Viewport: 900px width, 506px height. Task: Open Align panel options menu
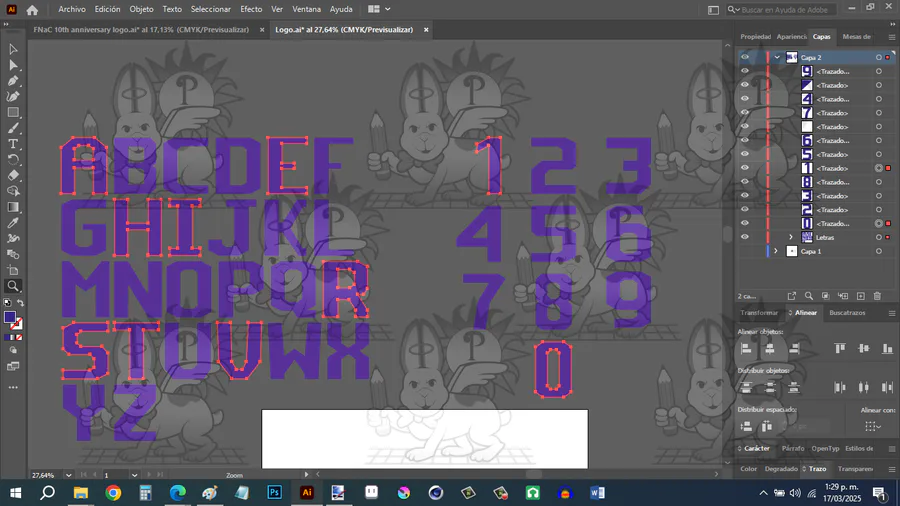point(891,313)
